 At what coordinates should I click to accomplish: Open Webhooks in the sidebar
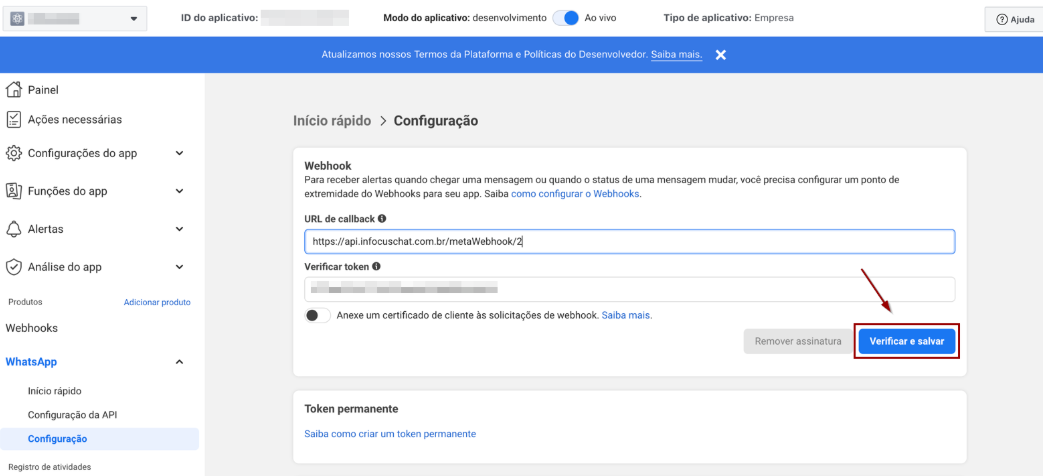click(32, 328)
